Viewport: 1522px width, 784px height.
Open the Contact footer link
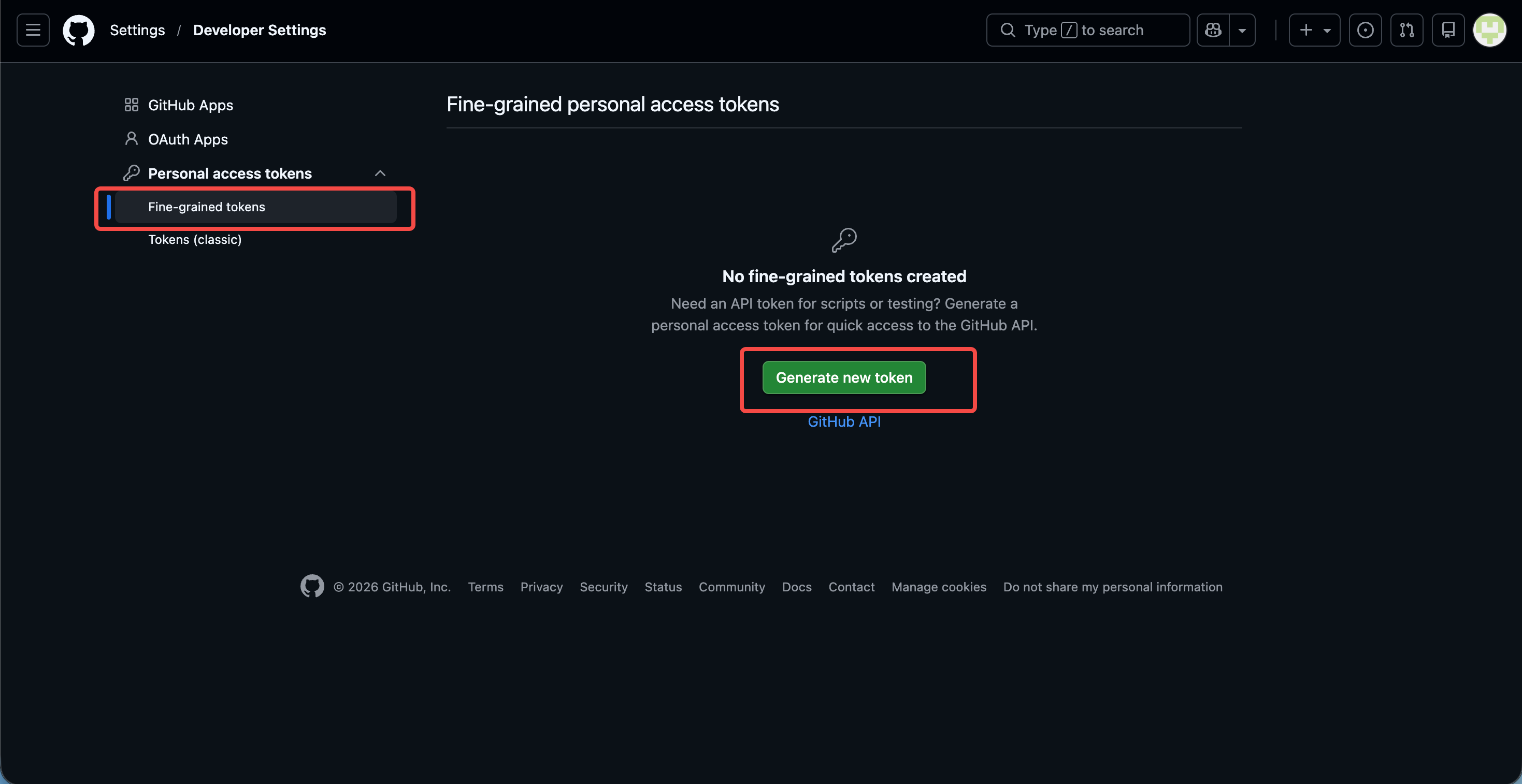852,587
